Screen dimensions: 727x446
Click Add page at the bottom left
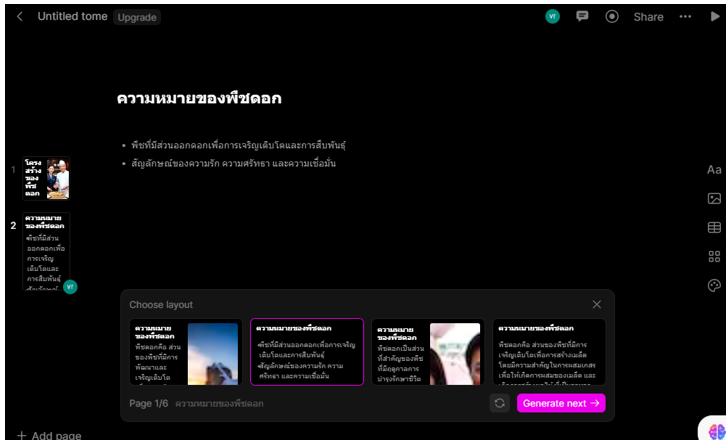coord(49,436)
